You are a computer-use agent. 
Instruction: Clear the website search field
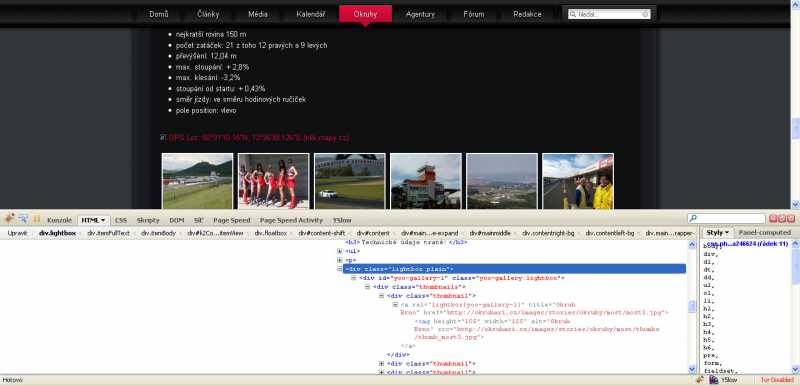[645, 14]
